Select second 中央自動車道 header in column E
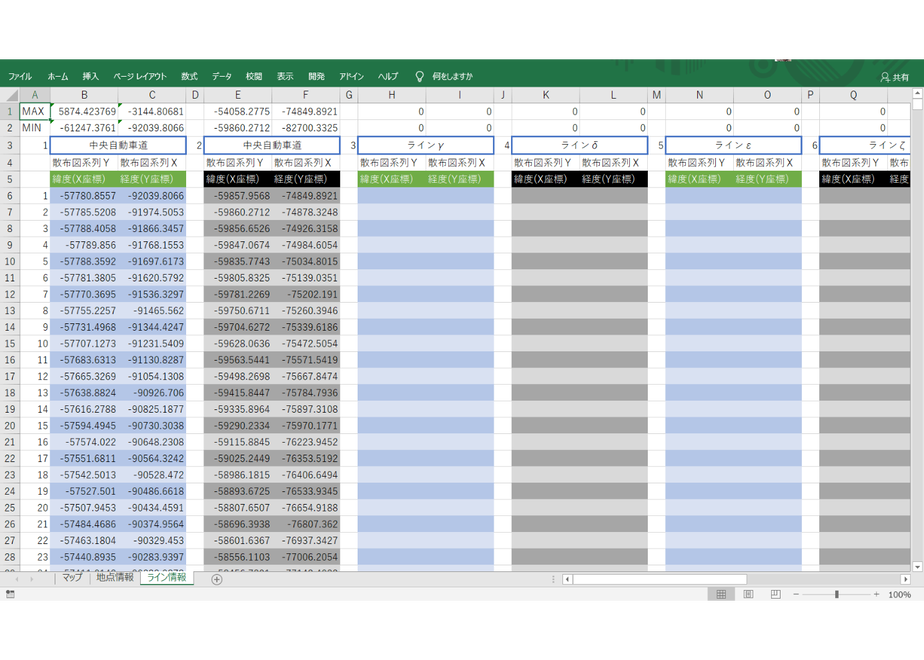924x660 pixels. coord(272,145)
